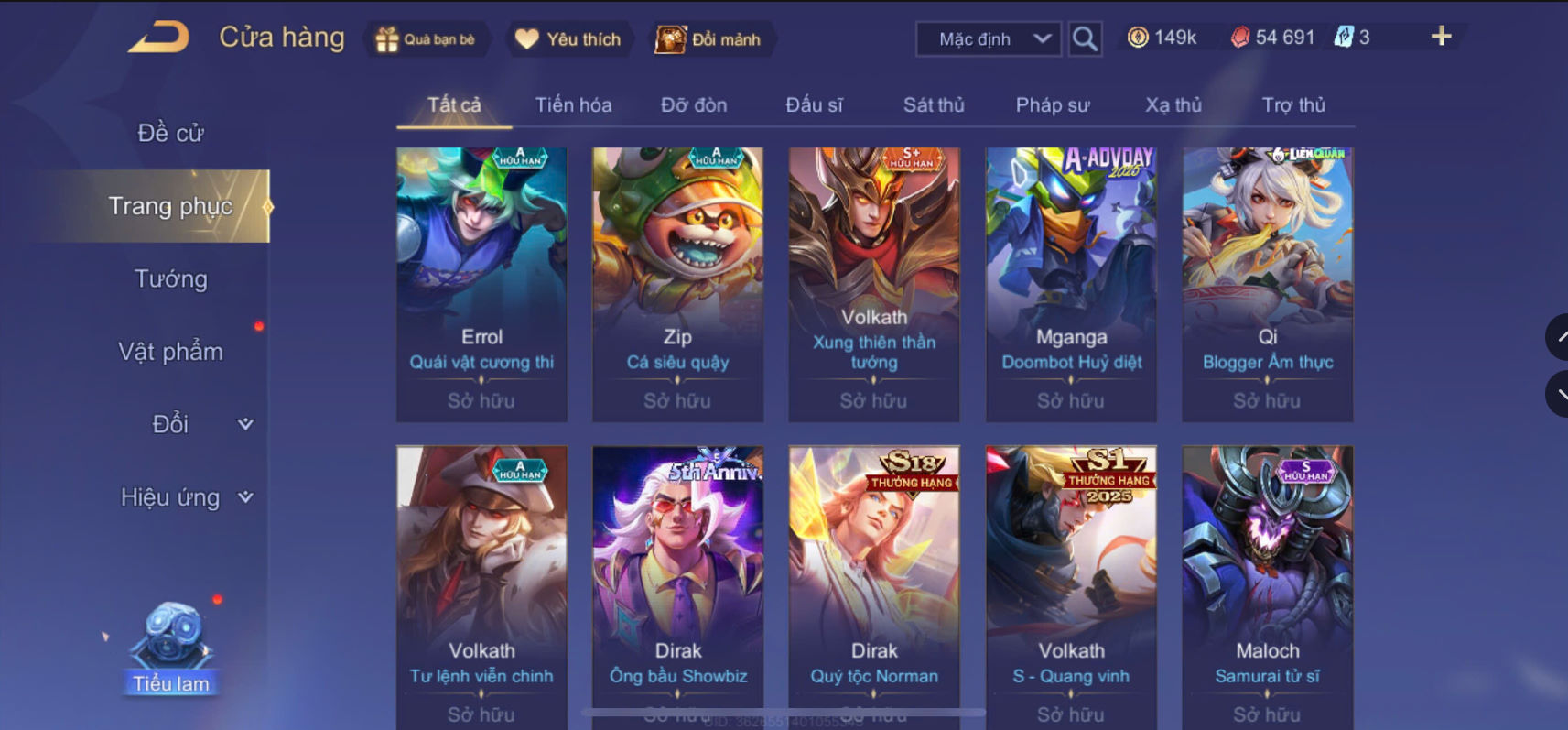Tap the back arrow icon

tap(157, 38)
